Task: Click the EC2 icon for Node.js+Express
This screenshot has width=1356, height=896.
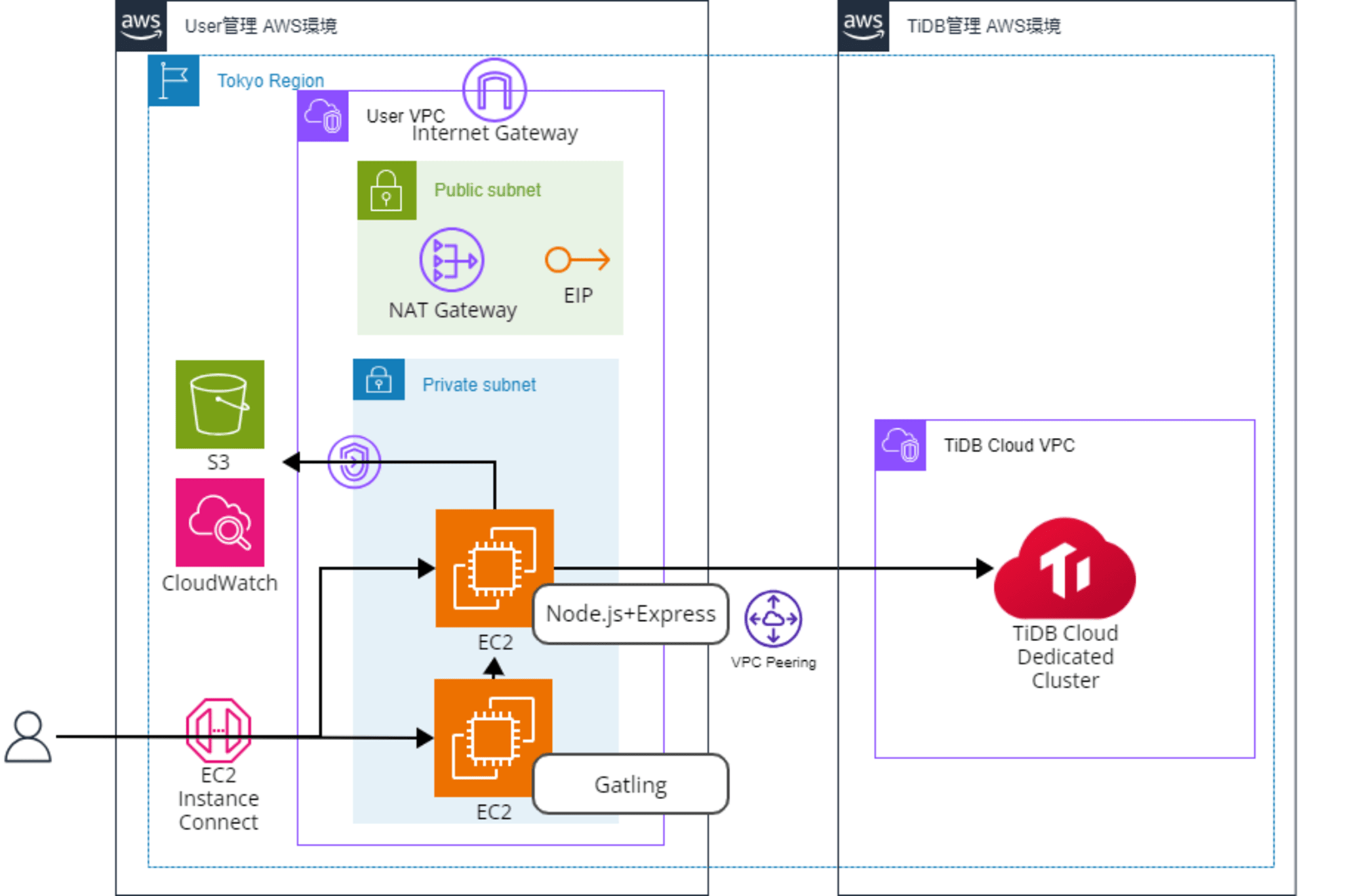Action: click(494, 568)
